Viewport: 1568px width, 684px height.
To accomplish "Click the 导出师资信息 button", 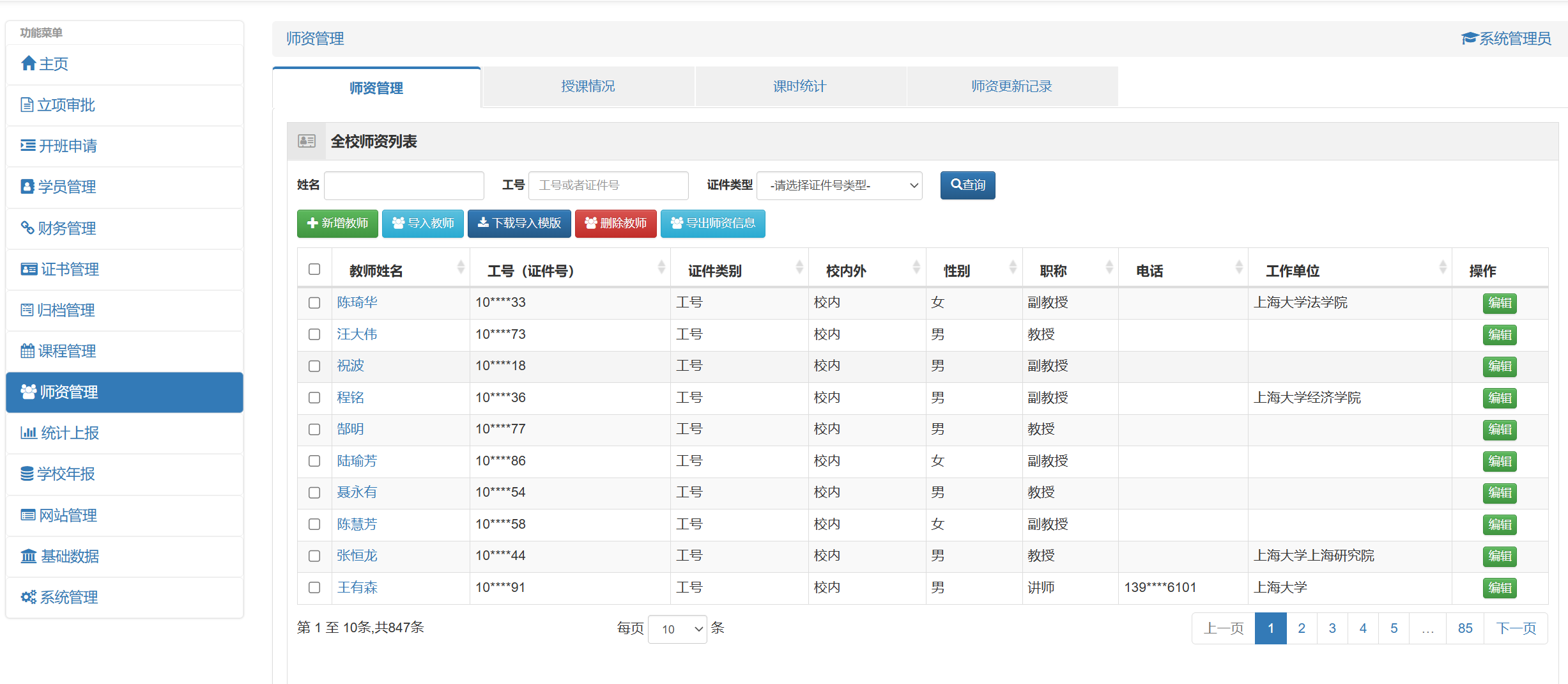I will click(712, 223).
